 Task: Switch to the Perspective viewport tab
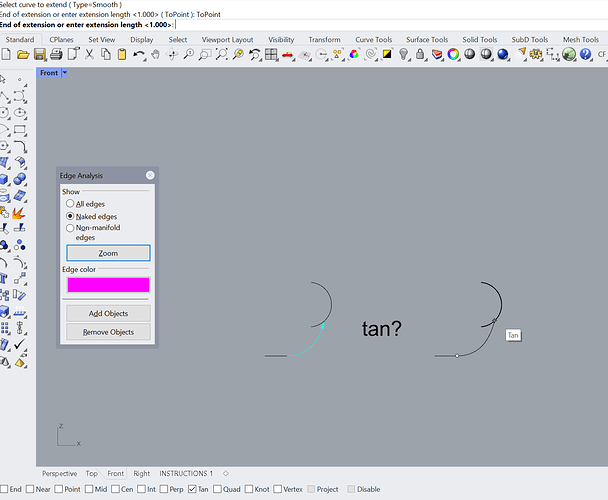tap(59, 473)
